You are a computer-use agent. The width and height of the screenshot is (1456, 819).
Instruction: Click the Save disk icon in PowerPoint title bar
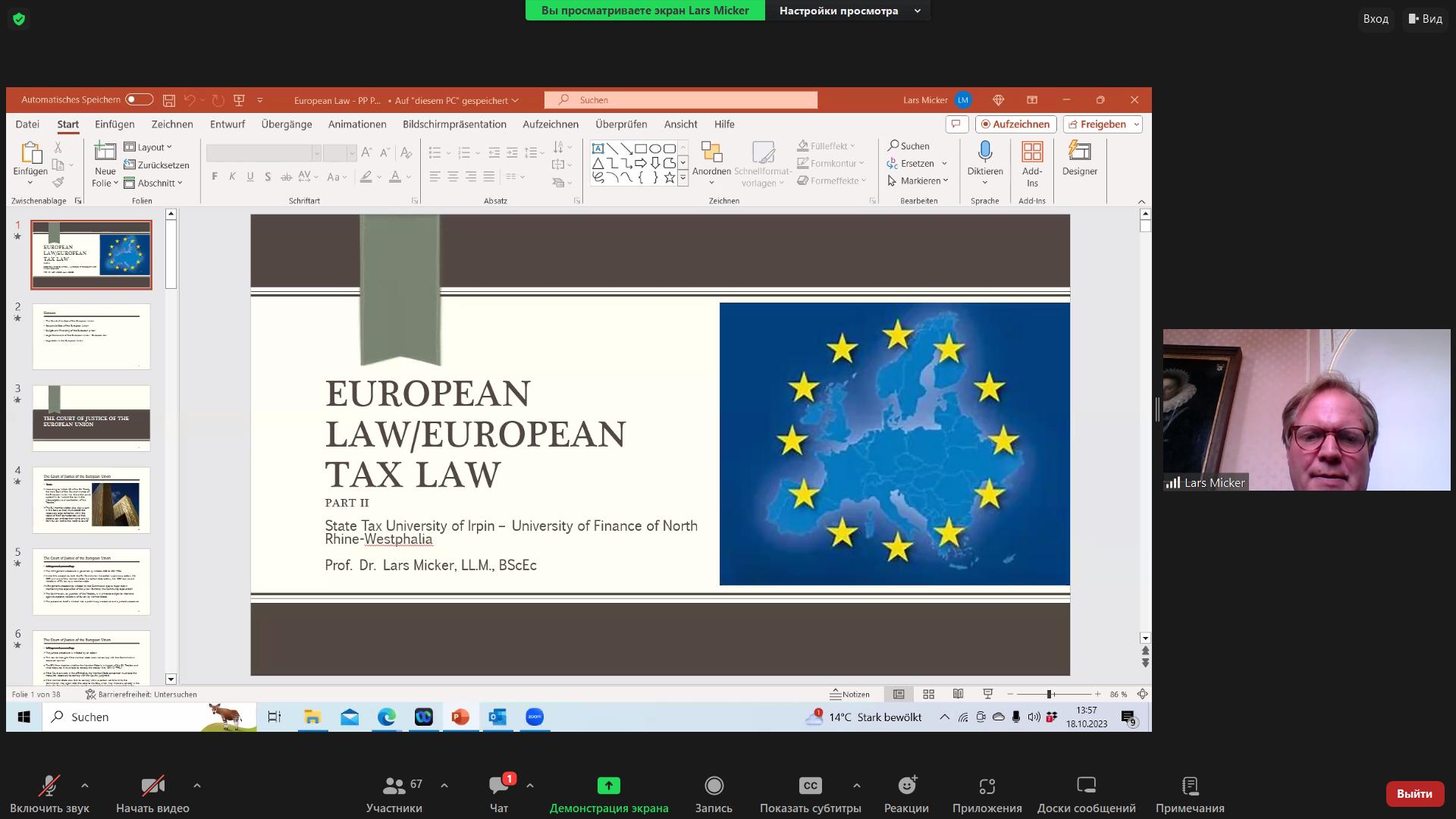(x=169, y=100)
